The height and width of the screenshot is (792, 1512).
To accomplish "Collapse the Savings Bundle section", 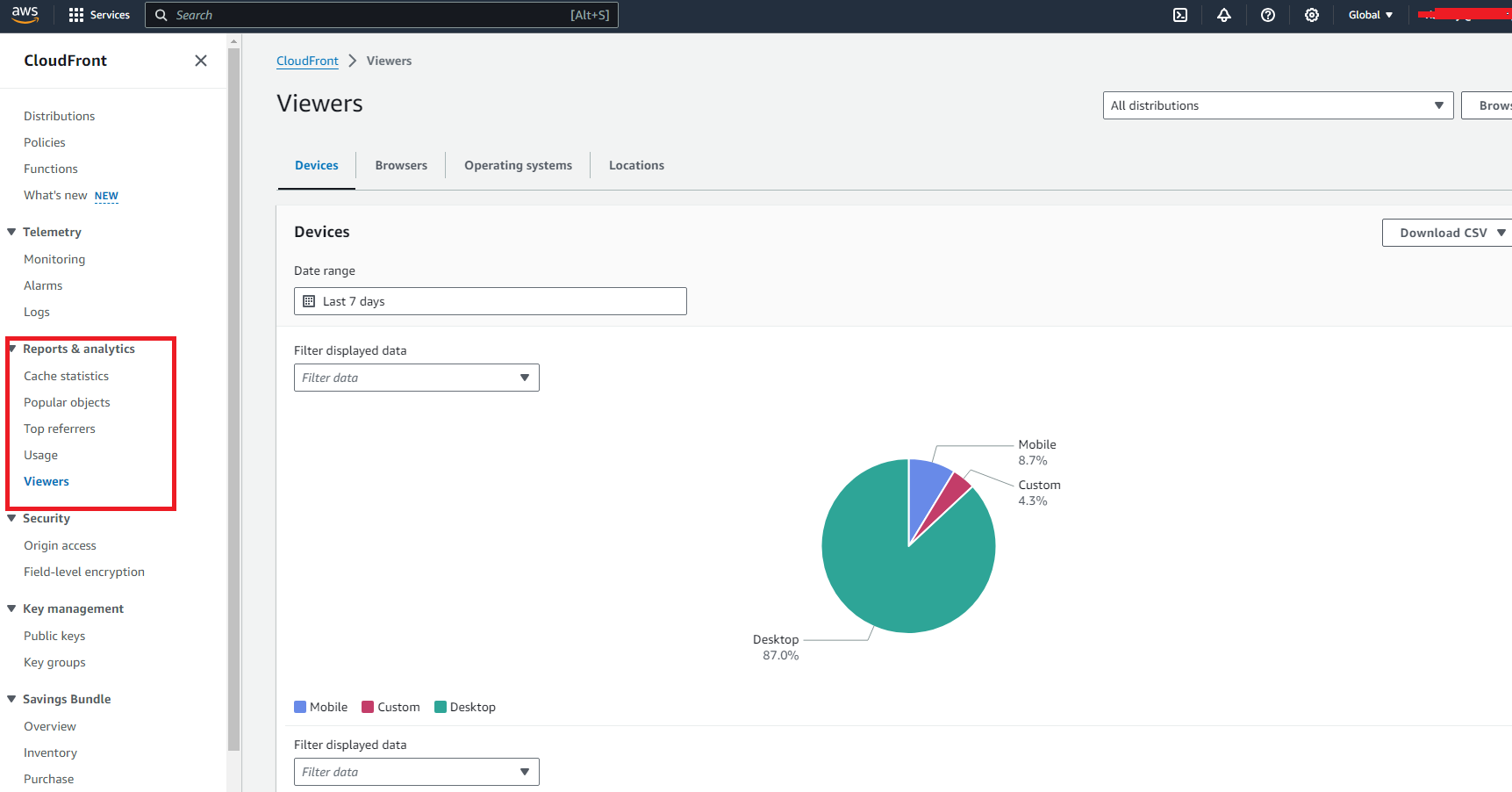I will click(x=11, y=699).
